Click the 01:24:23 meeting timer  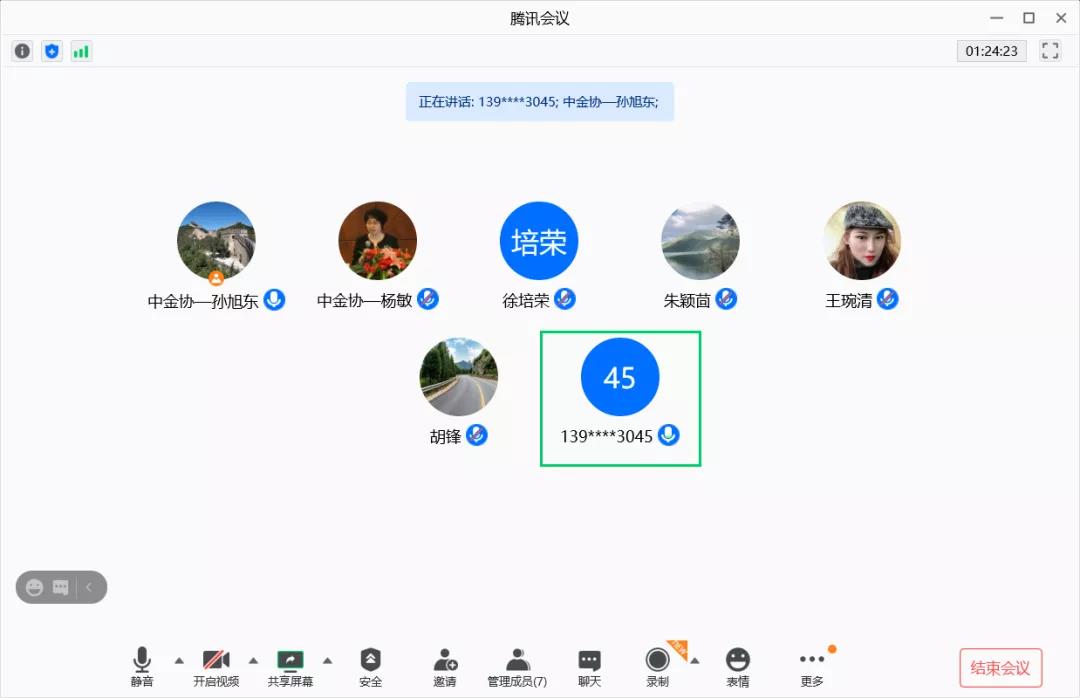(991, 51)
